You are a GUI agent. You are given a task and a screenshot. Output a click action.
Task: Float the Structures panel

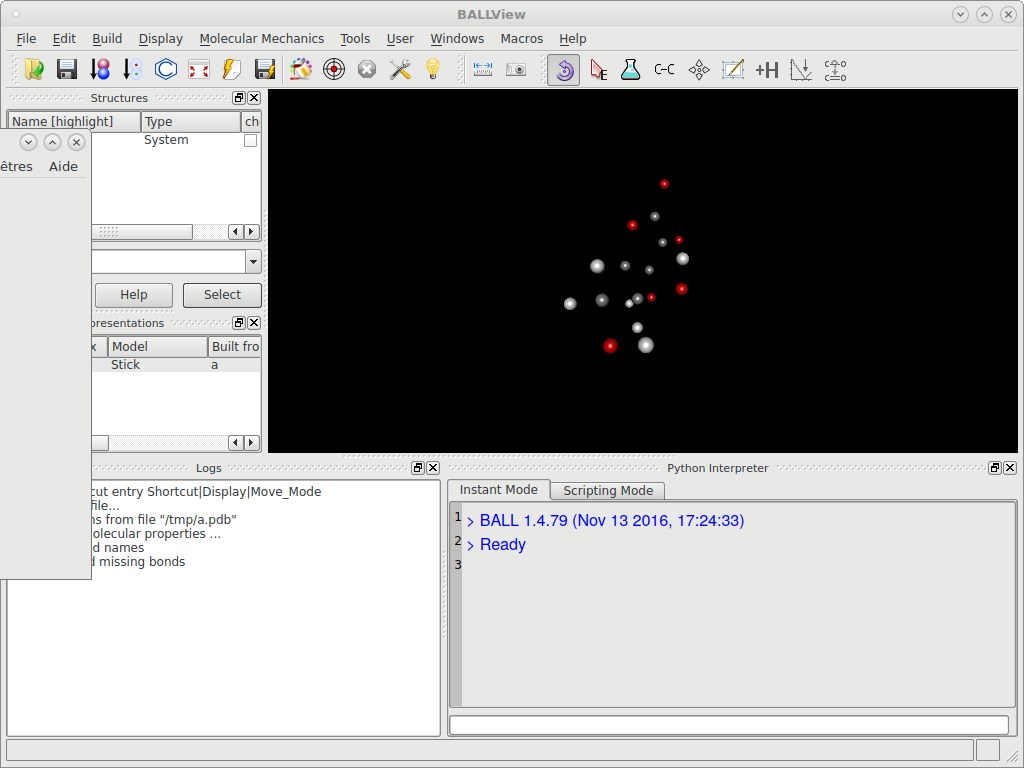pos(239,98)
